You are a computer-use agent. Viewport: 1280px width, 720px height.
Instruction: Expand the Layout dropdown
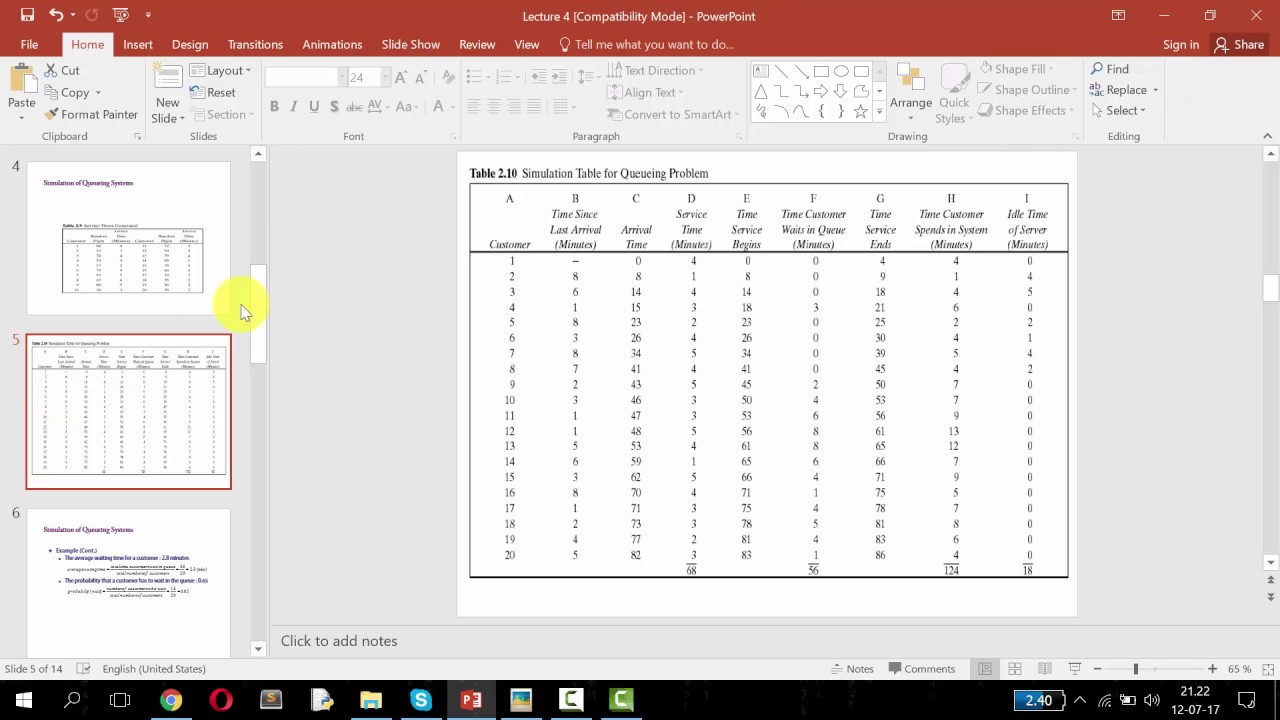220,70
